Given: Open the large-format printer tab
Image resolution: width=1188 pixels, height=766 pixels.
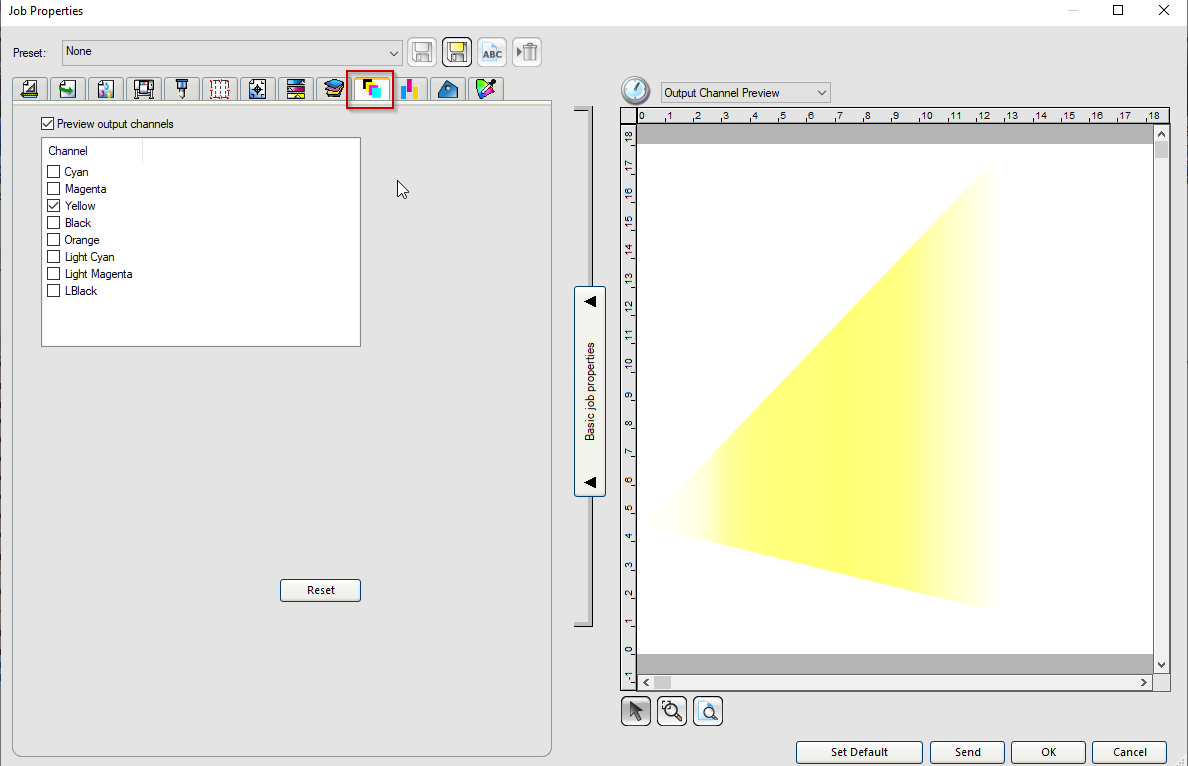Looking at the screenshot, I should (x=143, y=89).
